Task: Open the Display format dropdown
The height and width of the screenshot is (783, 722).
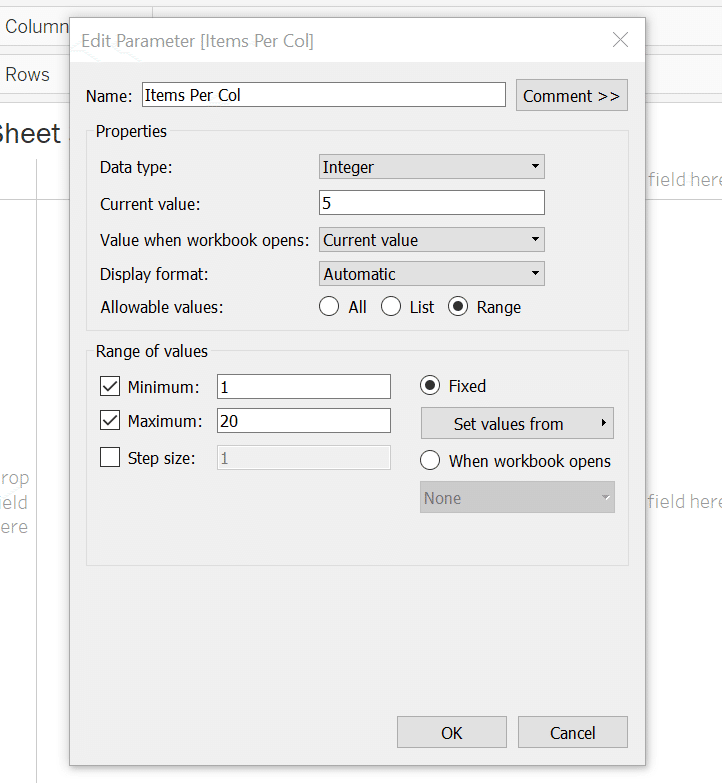Action: (432, 274)
